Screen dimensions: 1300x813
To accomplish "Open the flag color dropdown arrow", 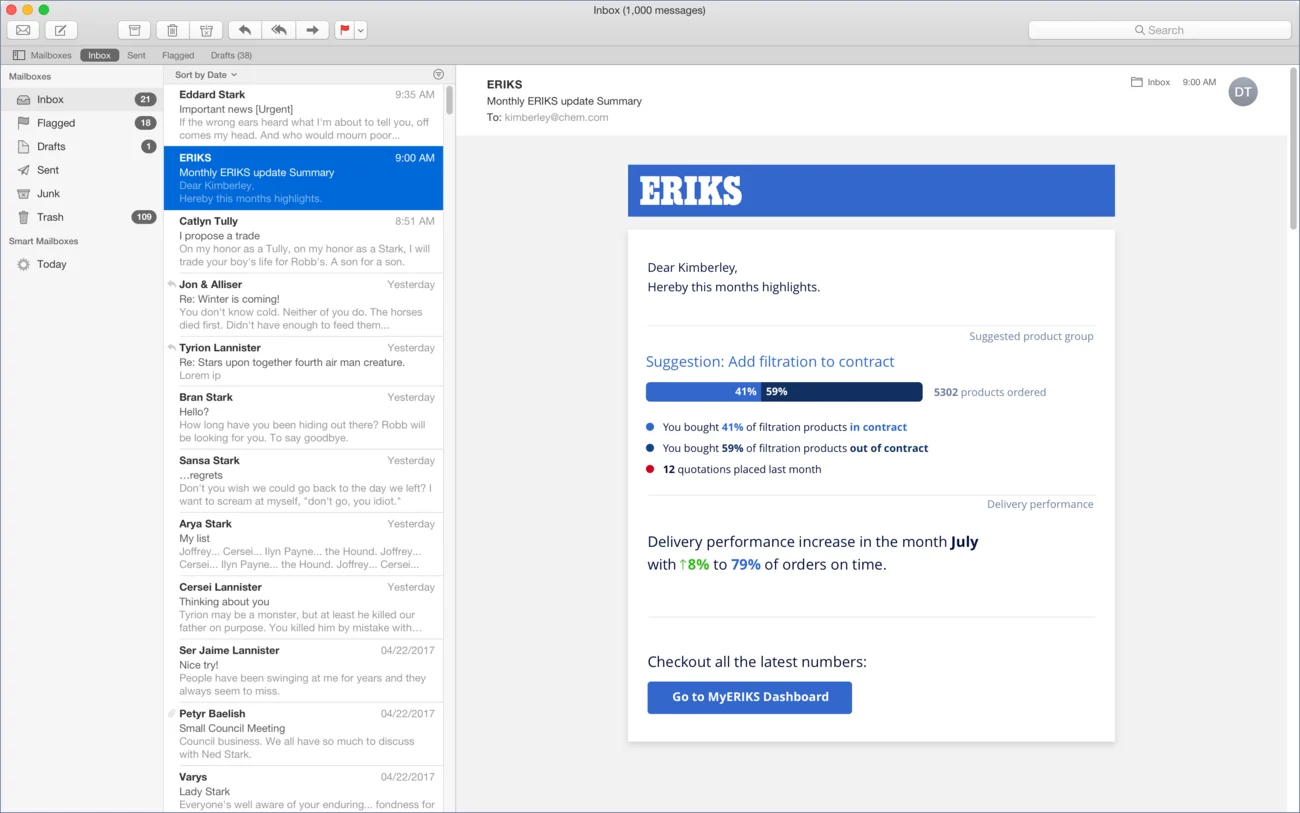I will [x=361, y=30].
